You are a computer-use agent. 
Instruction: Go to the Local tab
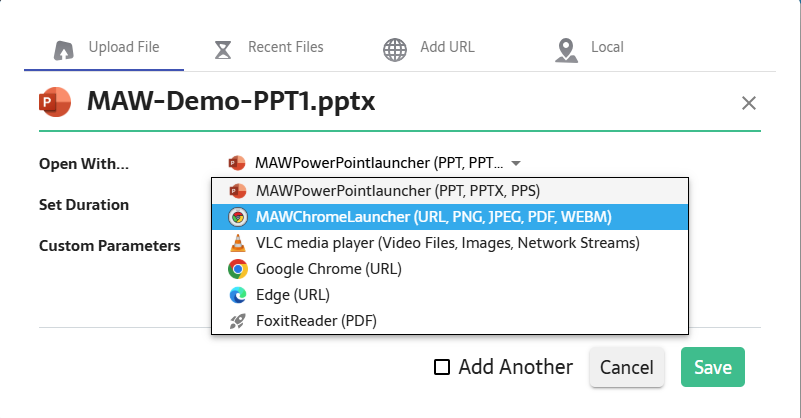click(x=607, y=47)
